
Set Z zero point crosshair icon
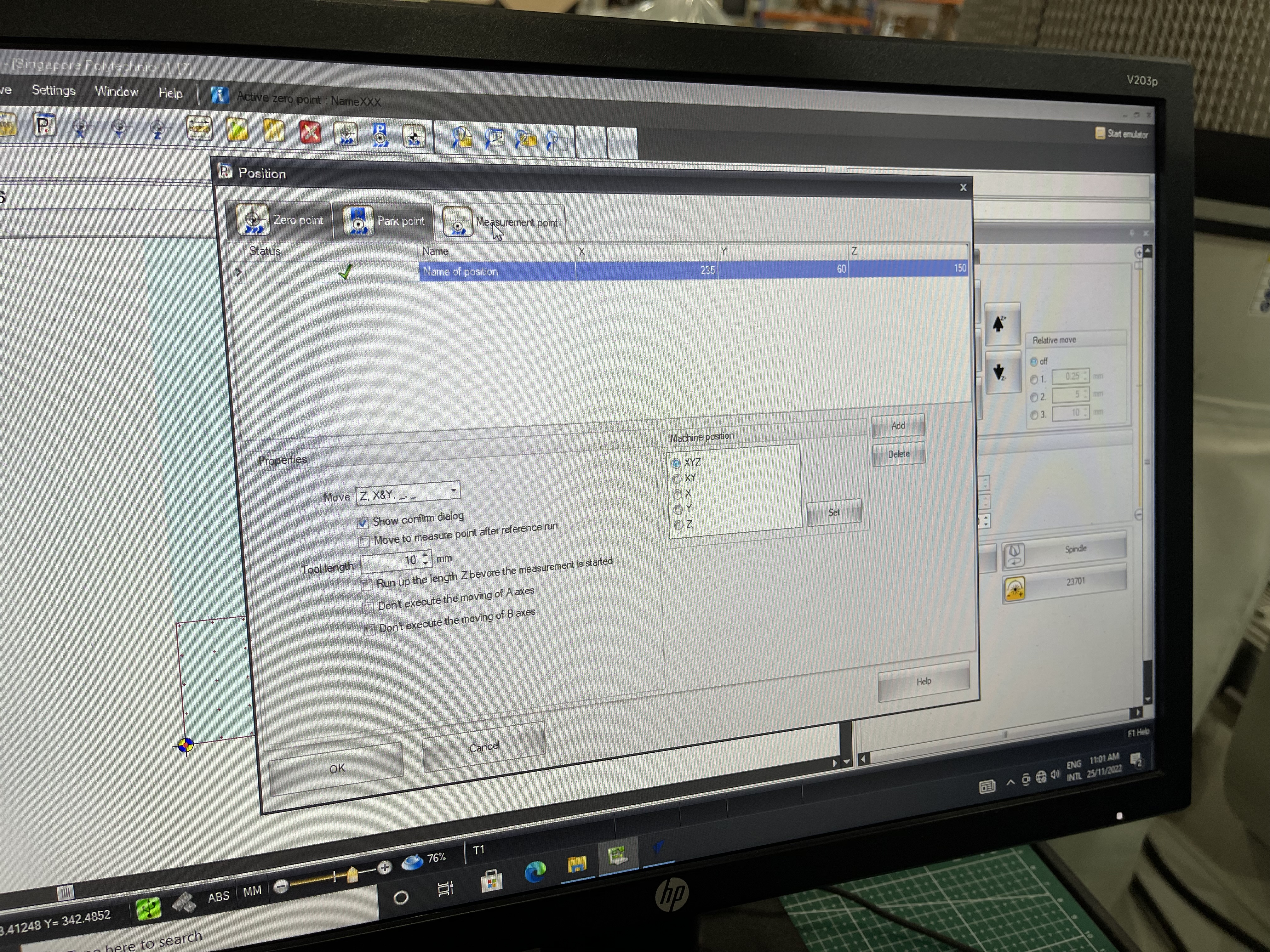coord(158,128)
